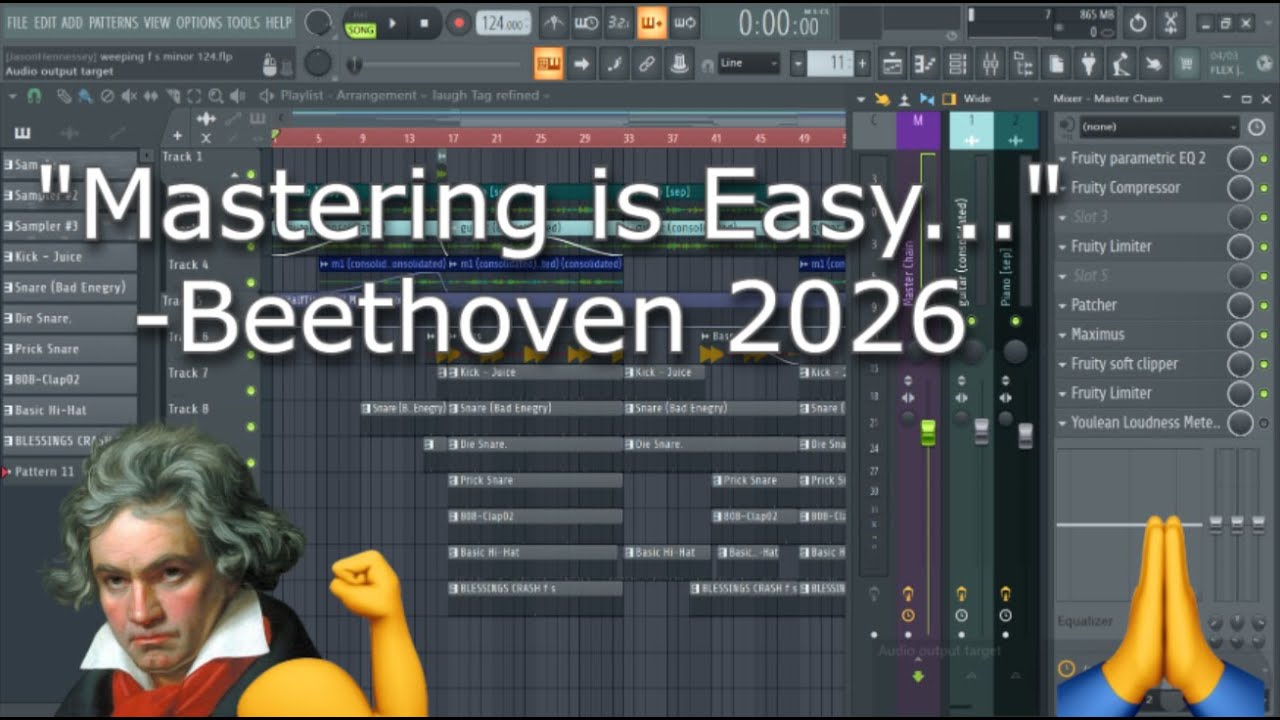Mute mixer insert 1 guitar LED
This screenshot has height=720, width=1280.
(x=971, y=321)
